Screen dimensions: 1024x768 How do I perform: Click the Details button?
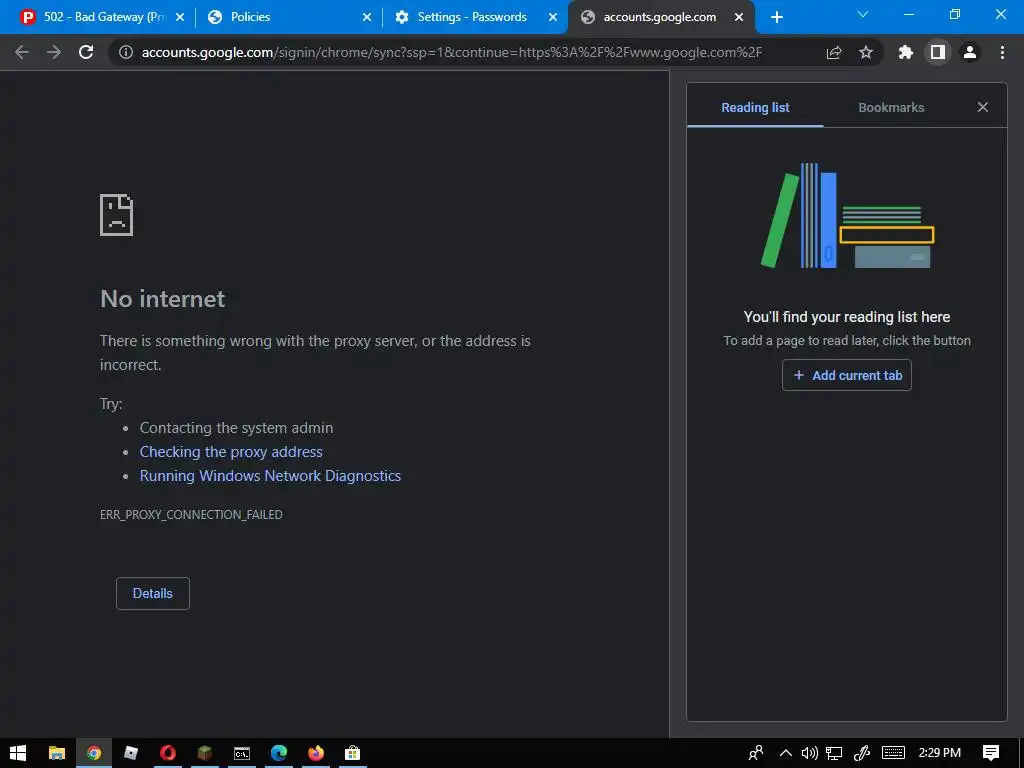point(153,593)
